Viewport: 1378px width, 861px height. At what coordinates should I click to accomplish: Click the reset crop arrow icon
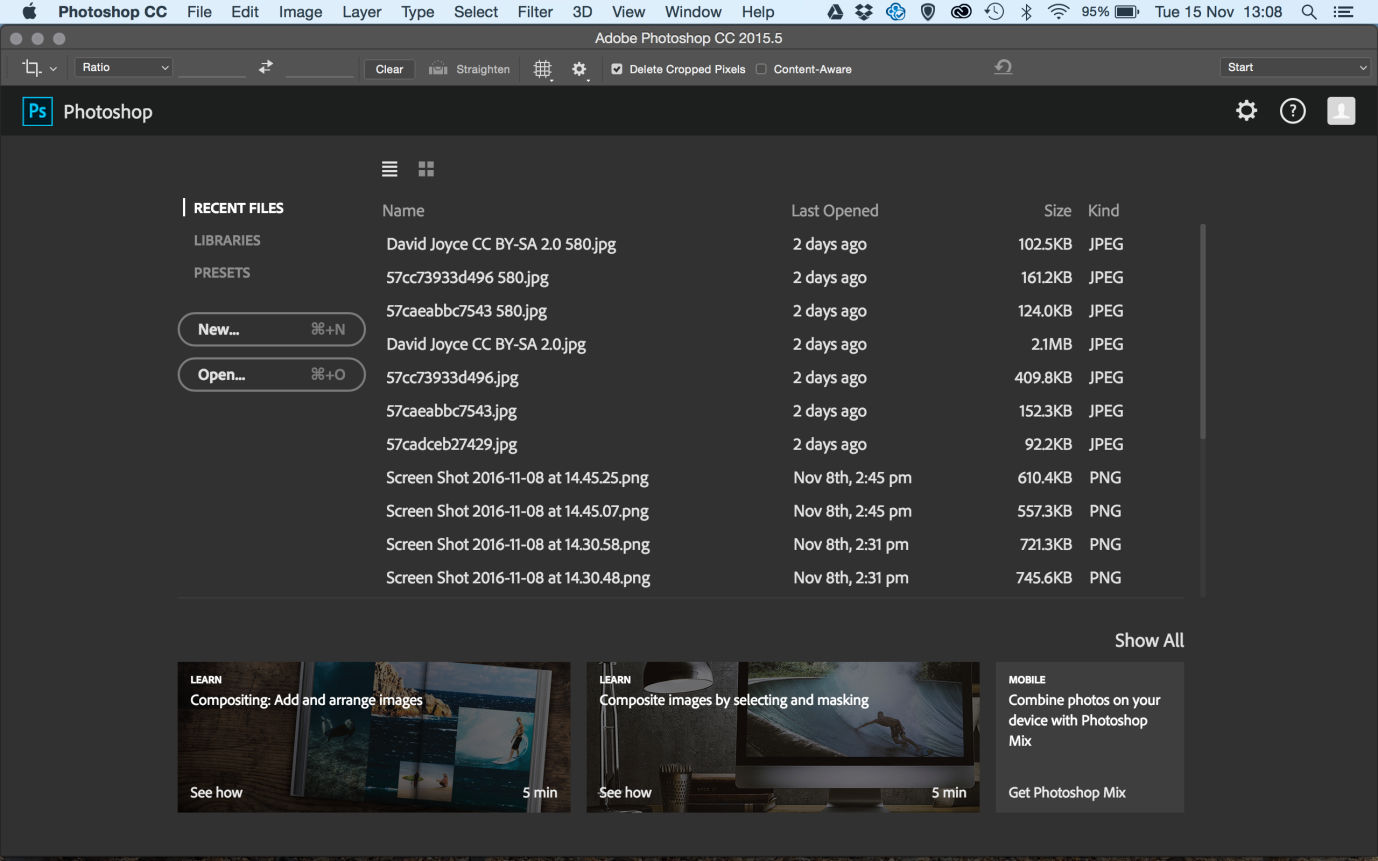(1003, 67)
